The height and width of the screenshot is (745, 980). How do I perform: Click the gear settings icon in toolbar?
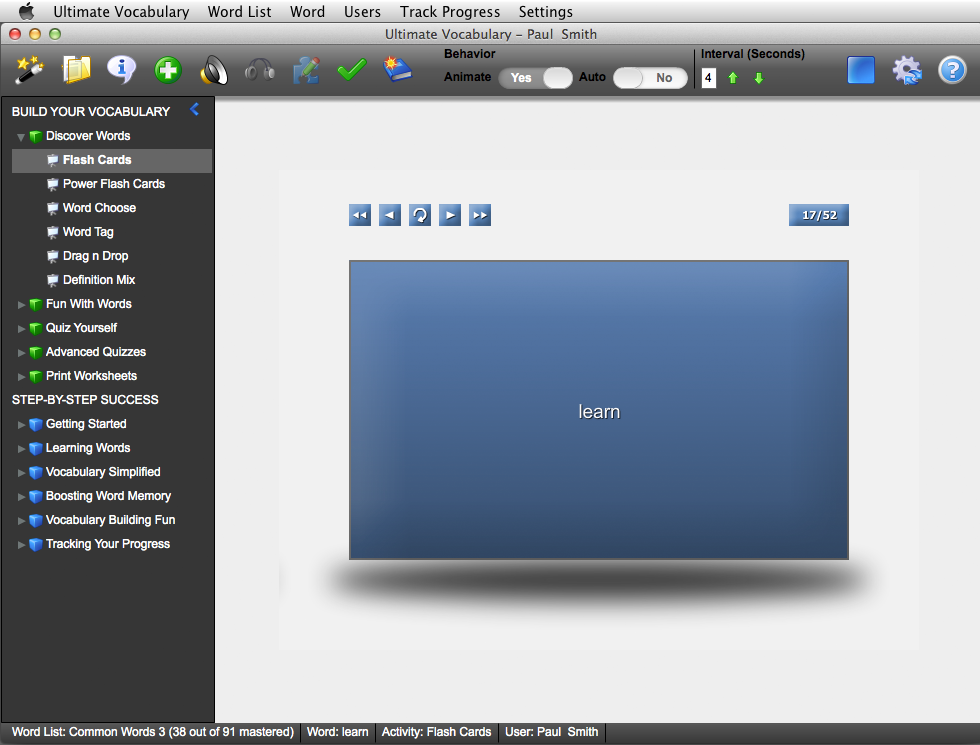tap(906, 70)
